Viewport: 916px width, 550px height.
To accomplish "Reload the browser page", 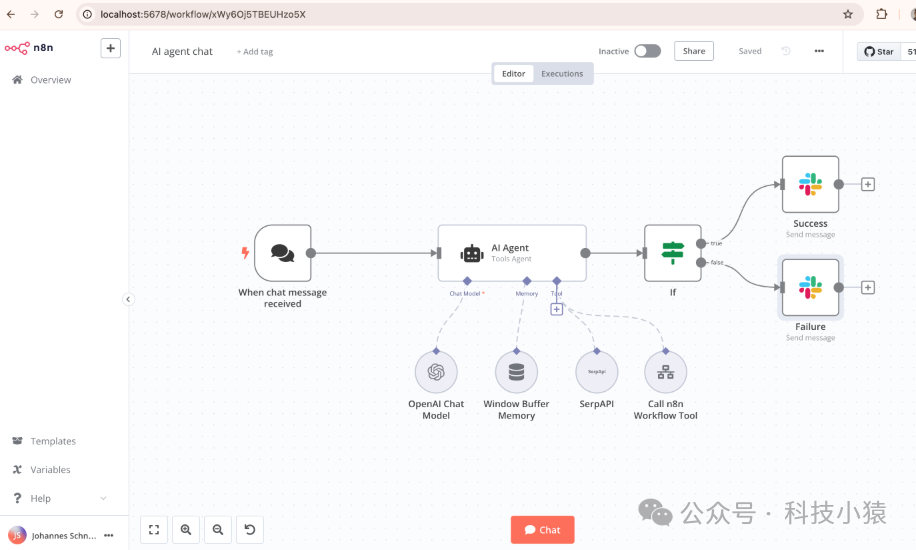I will [58, 14].
